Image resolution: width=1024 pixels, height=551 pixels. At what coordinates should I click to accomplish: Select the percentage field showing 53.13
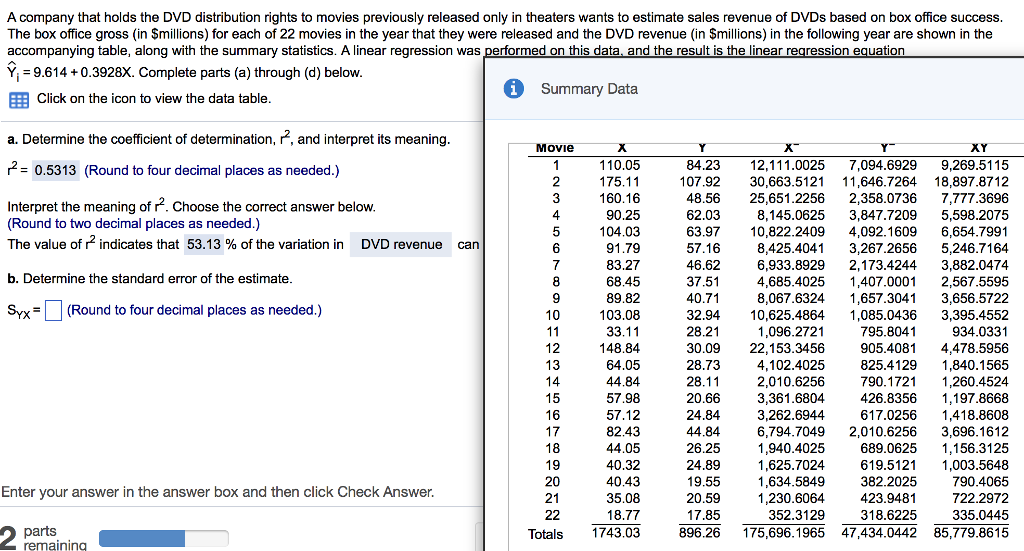206,244
